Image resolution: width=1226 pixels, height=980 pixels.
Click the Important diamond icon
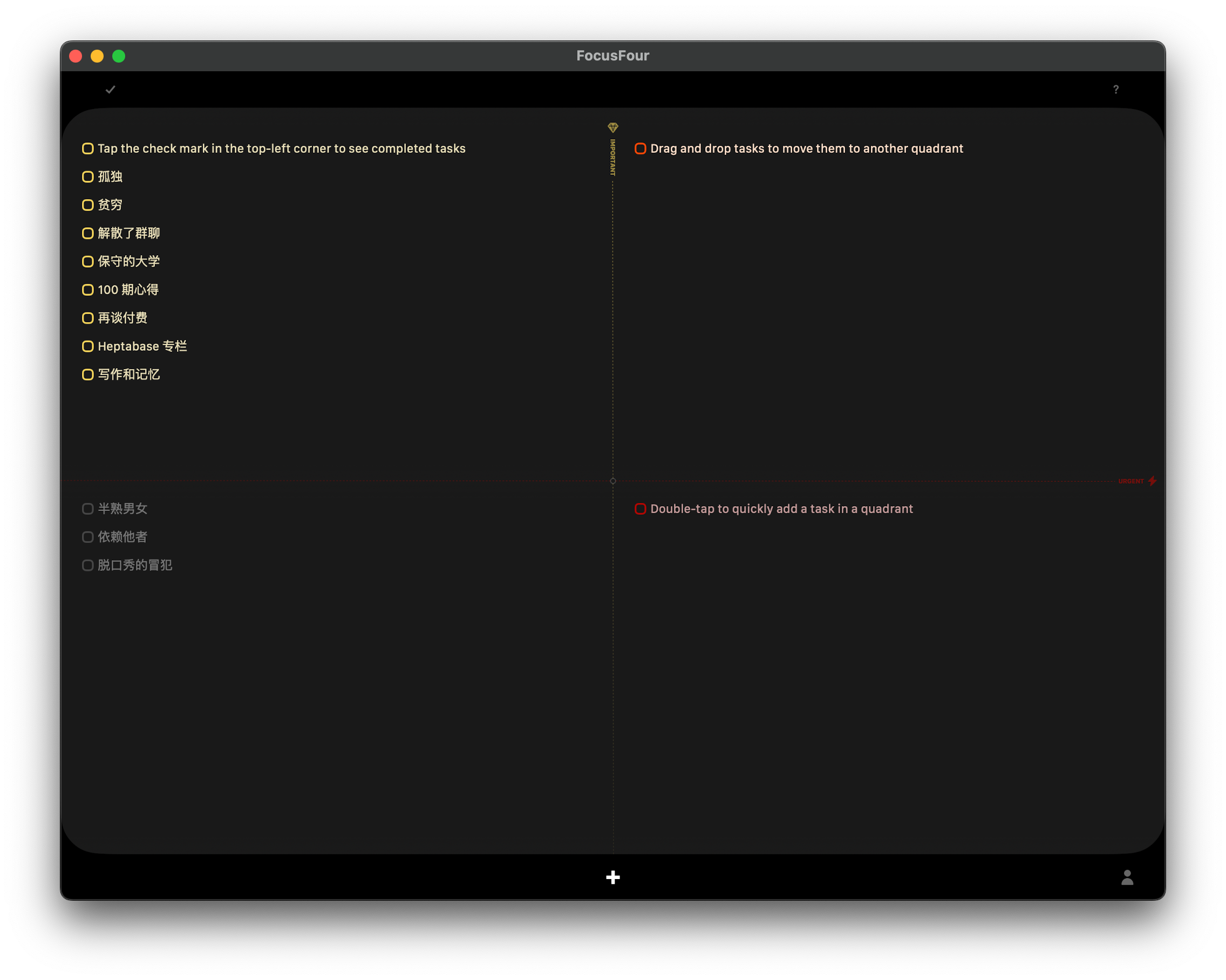pos(612,127)
